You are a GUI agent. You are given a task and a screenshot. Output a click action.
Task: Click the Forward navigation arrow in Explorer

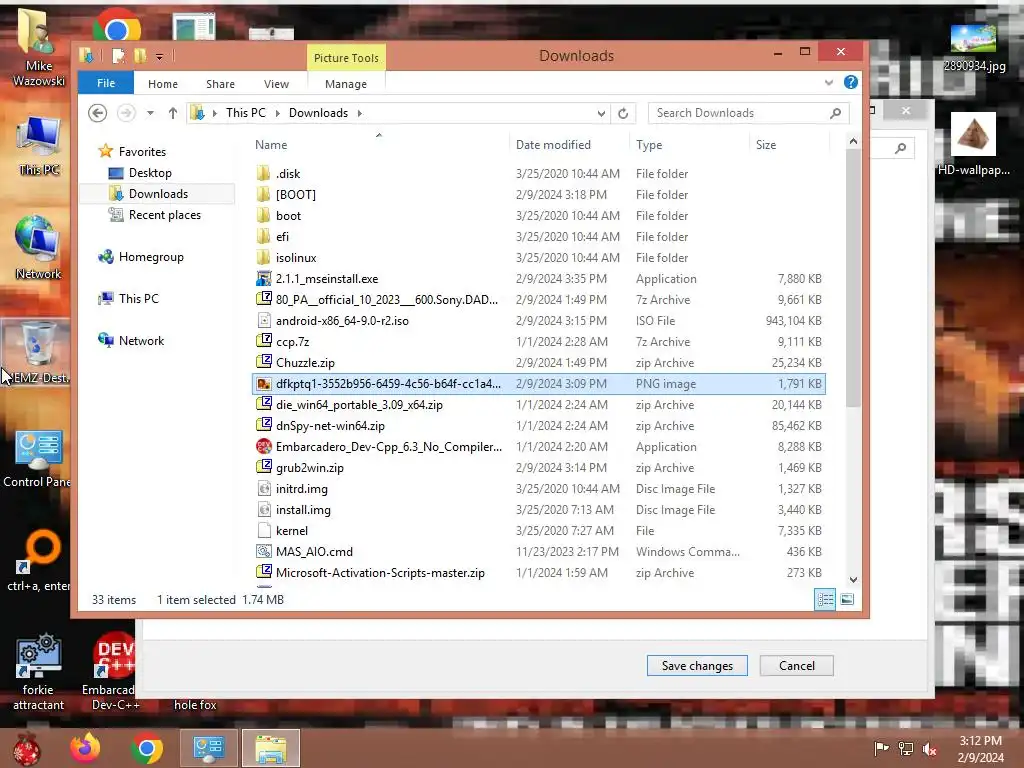click(126, 113)
